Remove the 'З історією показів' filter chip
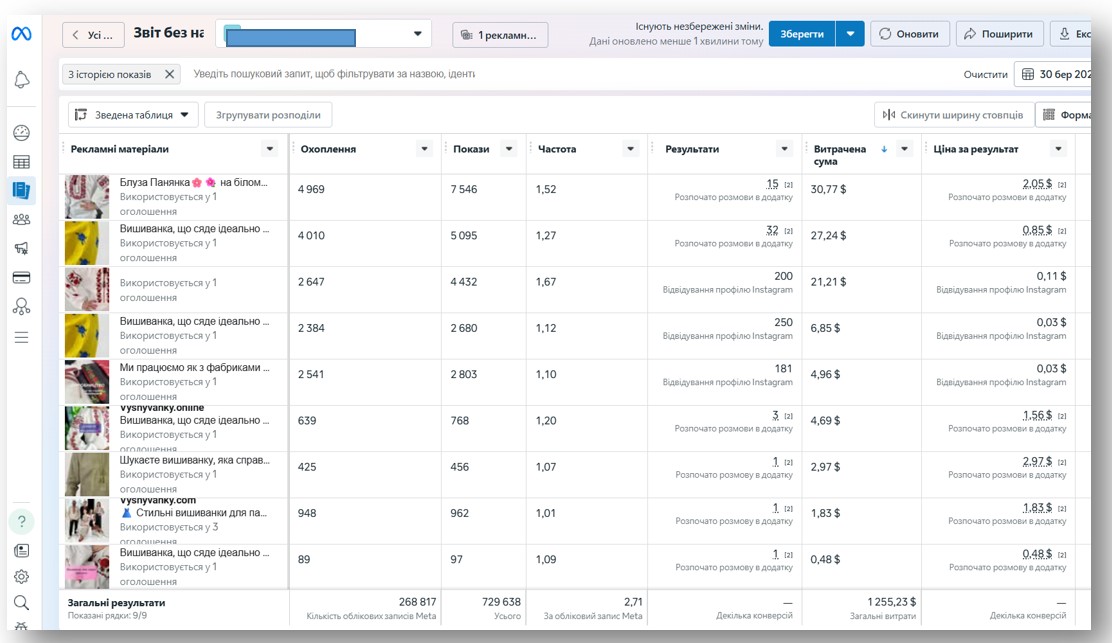This screenshot has width=1112, height=643. [169, 74]
